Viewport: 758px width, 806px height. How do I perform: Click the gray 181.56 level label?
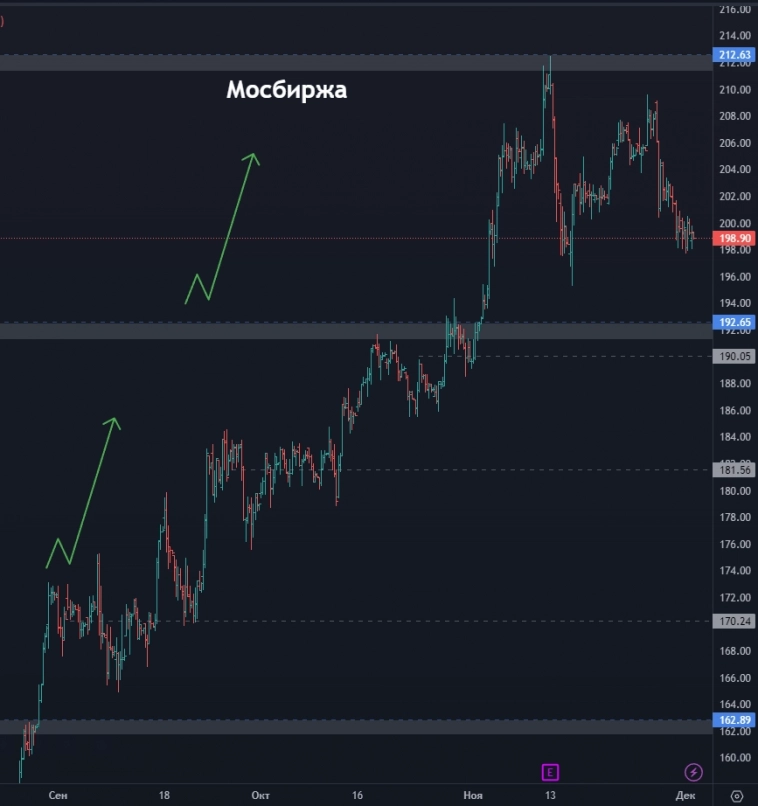coord(734,470)
